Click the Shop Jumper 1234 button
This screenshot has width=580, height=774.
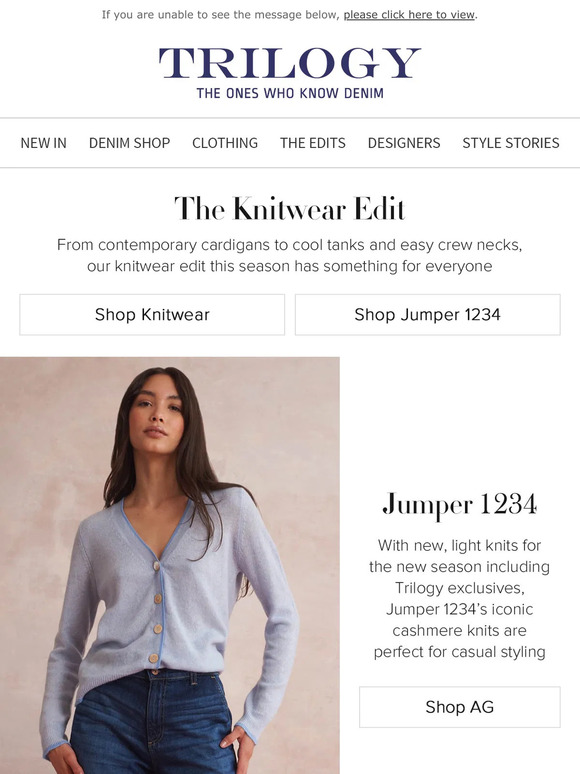(427, 315)
